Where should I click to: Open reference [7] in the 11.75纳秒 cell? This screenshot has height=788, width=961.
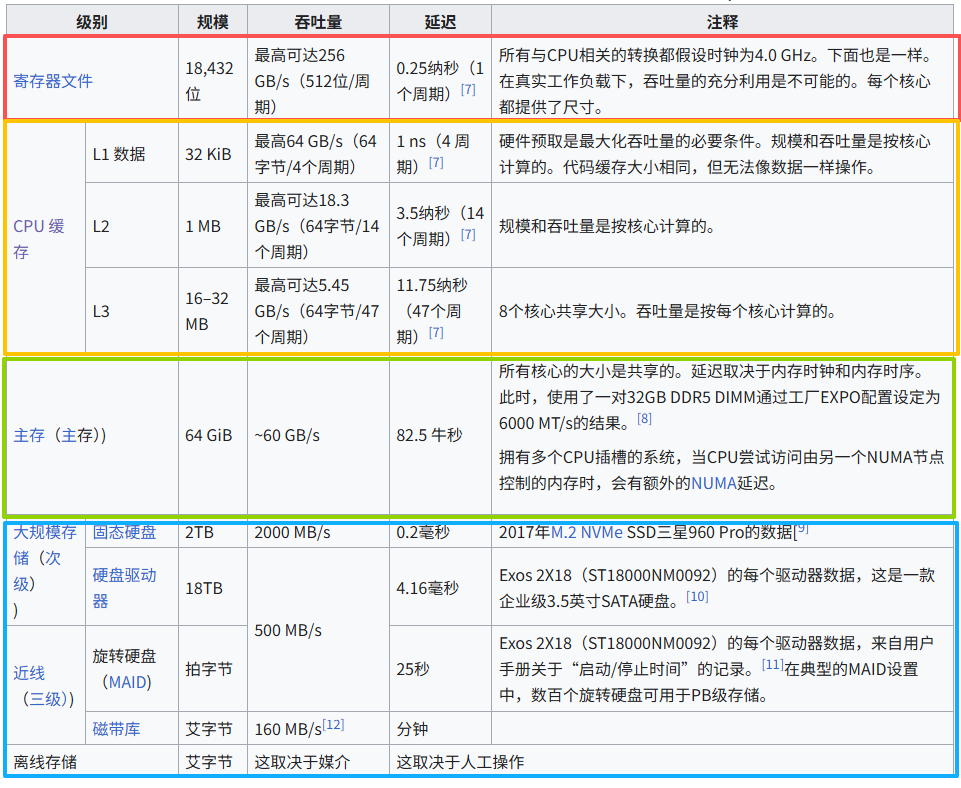pos(436,333)
